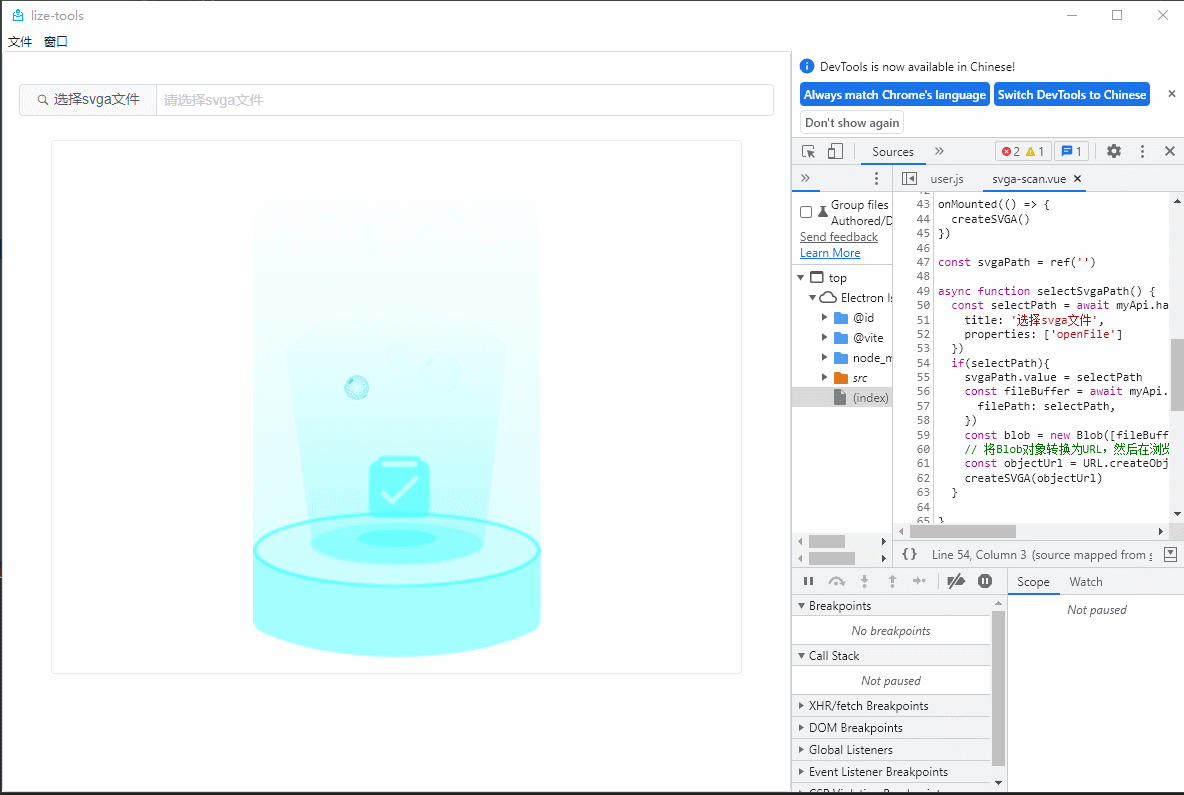Expand the src folder

pyautogui.click(x=825, y=377)
